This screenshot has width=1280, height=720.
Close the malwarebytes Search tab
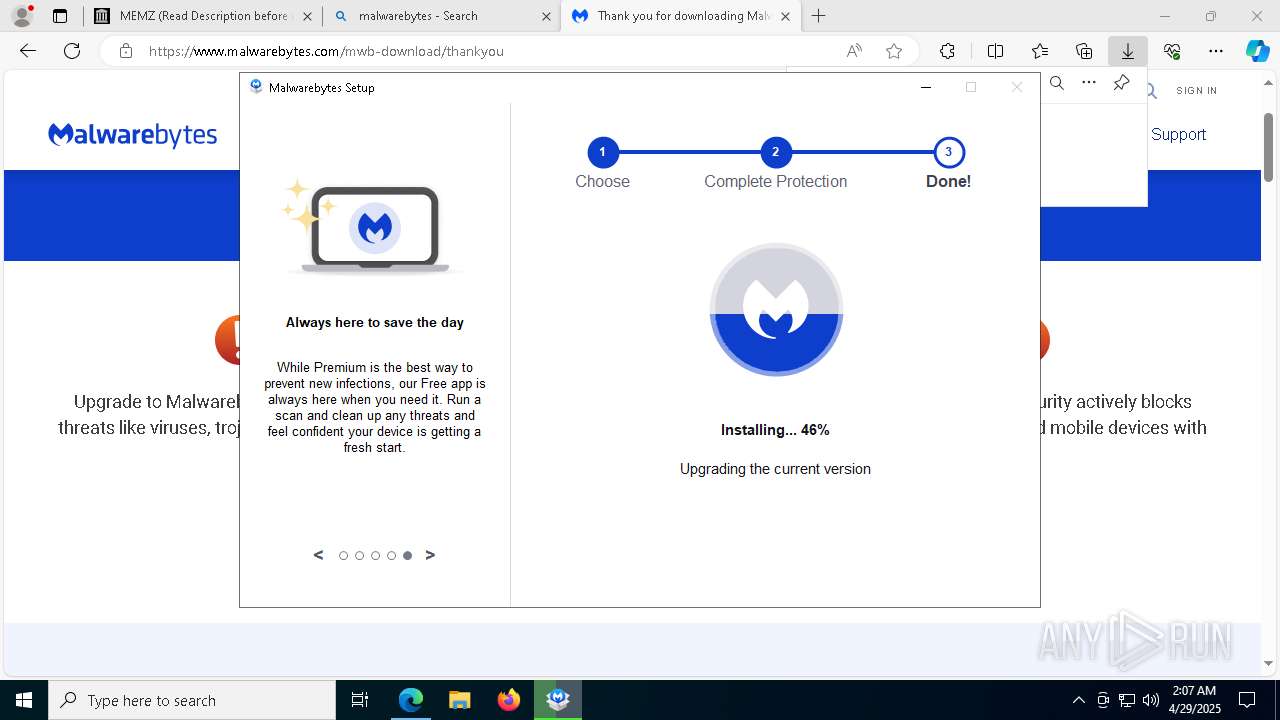[x=546, y=16]
